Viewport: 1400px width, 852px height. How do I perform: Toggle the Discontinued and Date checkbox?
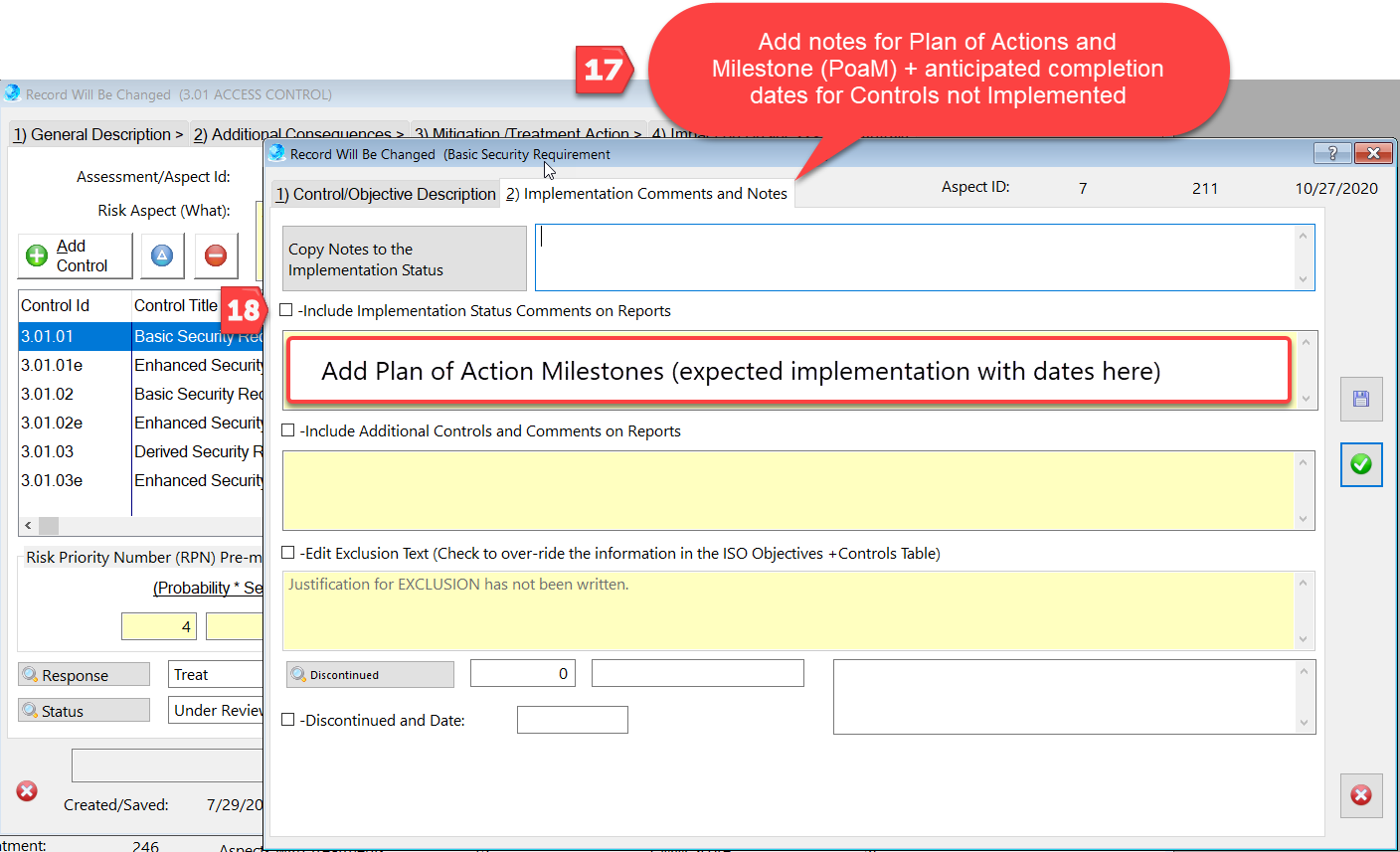288,721
